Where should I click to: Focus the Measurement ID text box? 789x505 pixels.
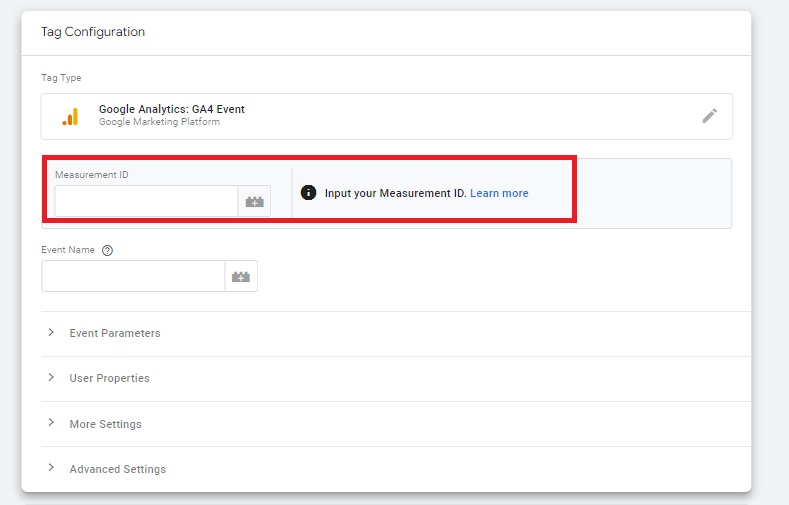[146, 201]
